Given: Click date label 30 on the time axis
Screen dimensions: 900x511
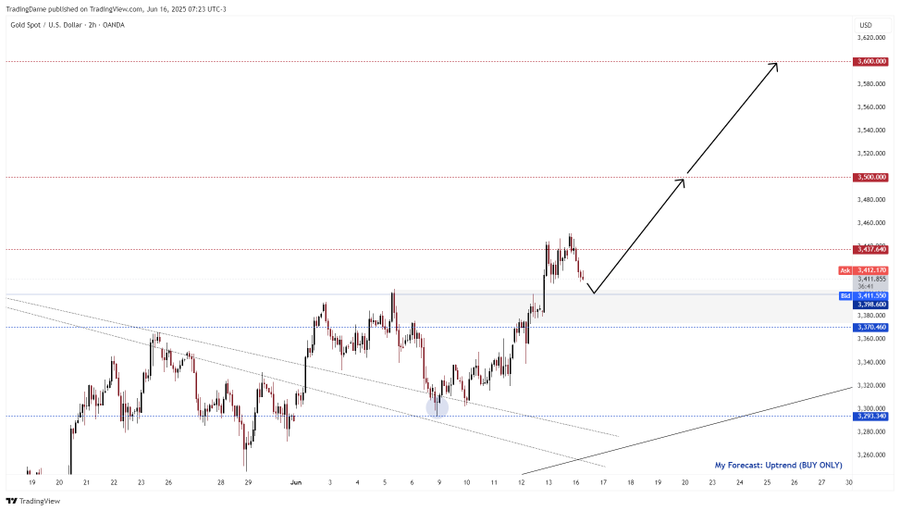Looking at the screenshot, I should point(849,483).
